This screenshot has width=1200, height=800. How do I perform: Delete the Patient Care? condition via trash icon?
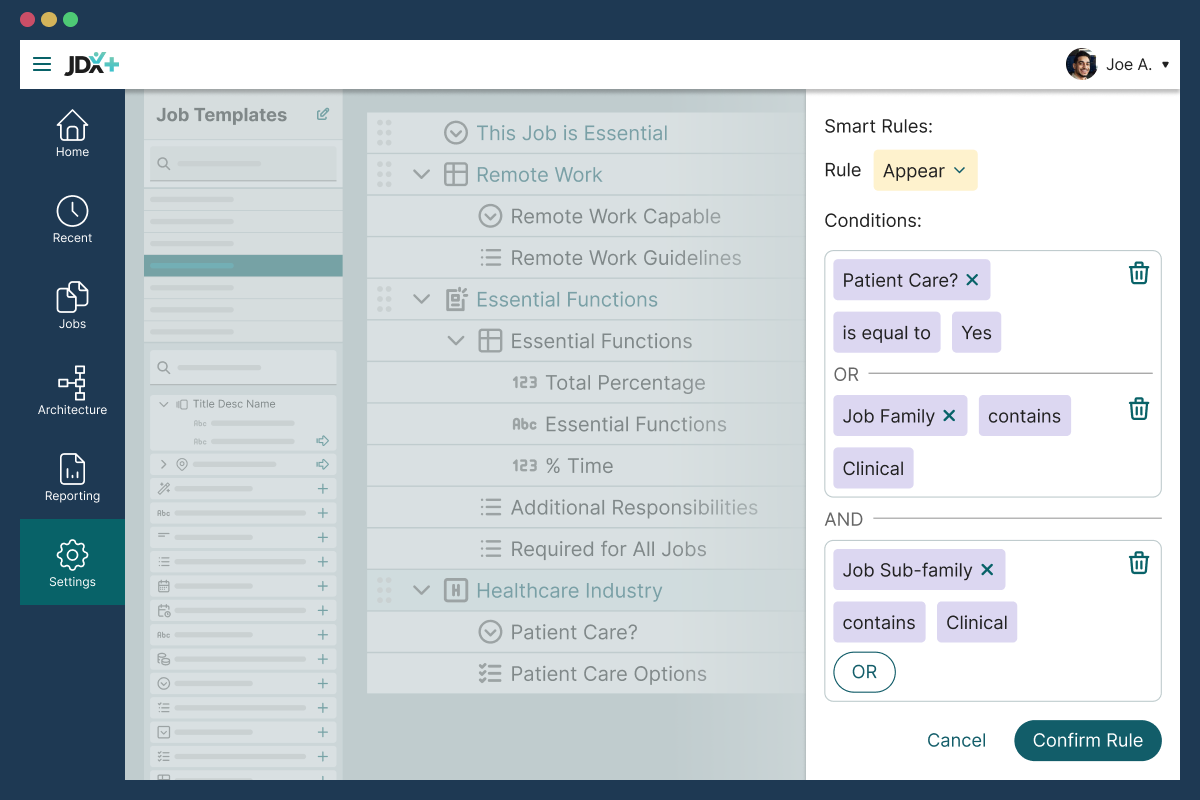pos(1138,272)
